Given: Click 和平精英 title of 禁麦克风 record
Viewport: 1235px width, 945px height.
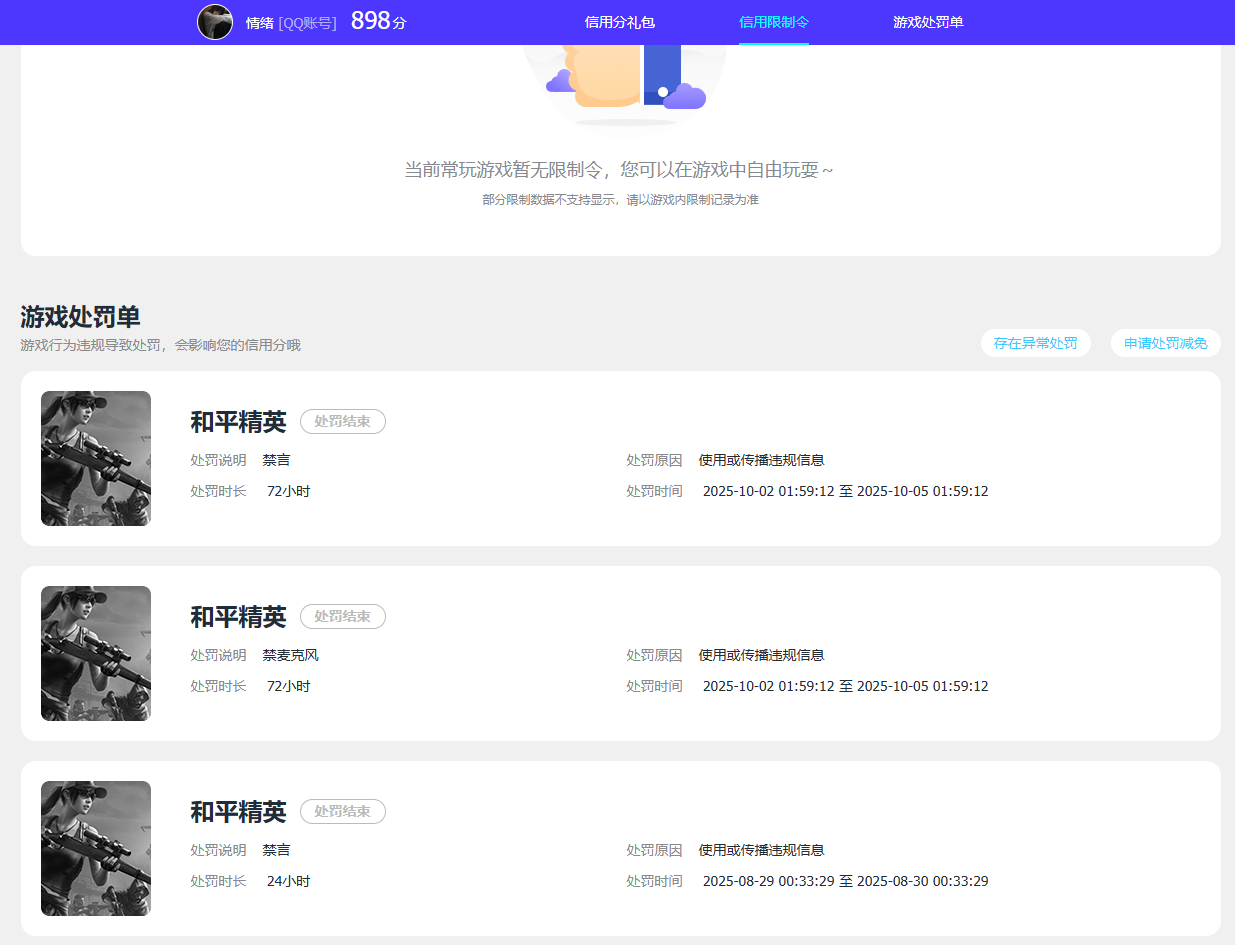Looking at the screenshot, I should click(x=238, y=617).
